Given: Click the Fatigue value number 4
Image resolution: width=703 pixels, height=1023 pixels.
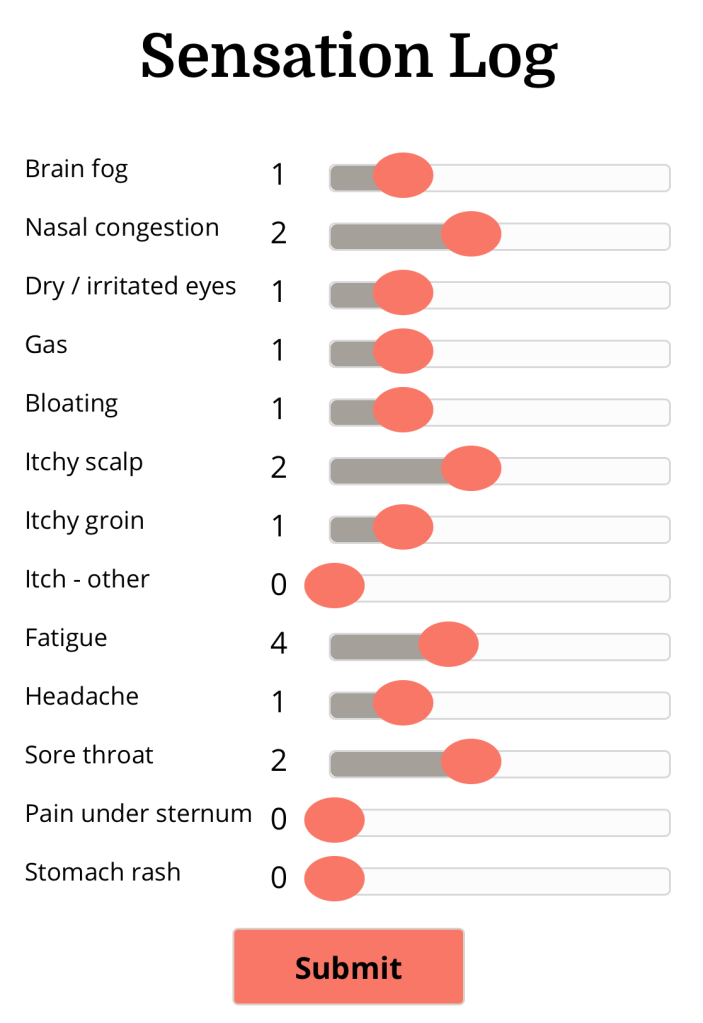Looking at the screenshot, I should pyautogui.click(x=279, y=644).
